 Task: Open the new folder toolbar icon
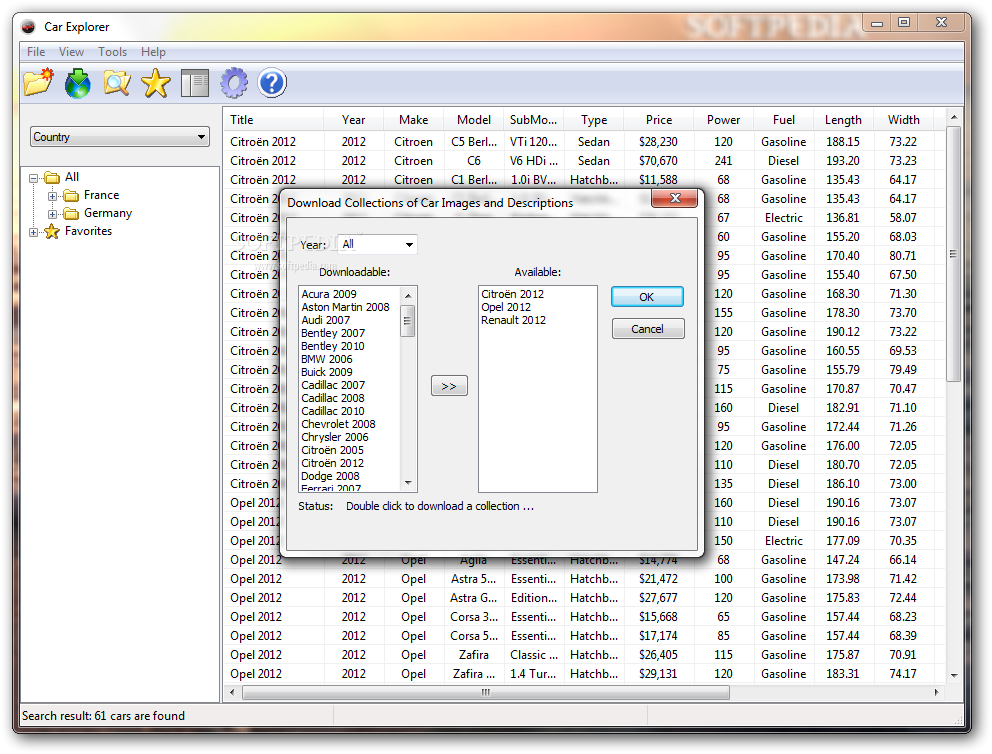[x=39, y=83]
